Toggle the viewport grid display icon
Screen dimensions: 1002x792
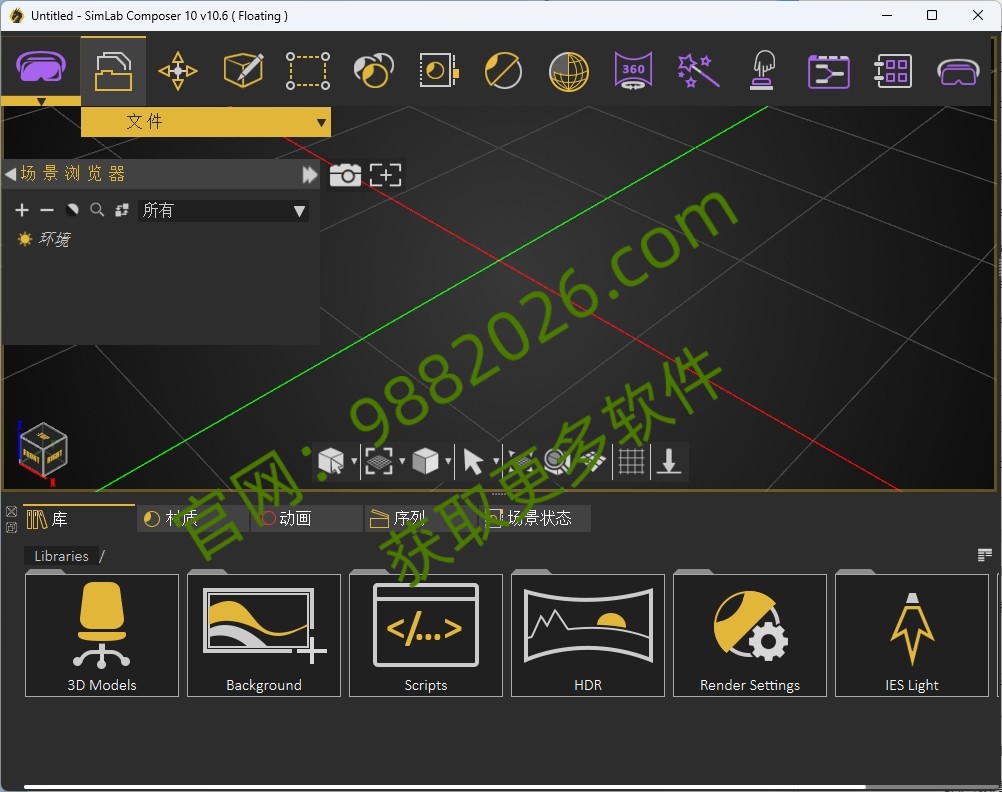point(631,461)
